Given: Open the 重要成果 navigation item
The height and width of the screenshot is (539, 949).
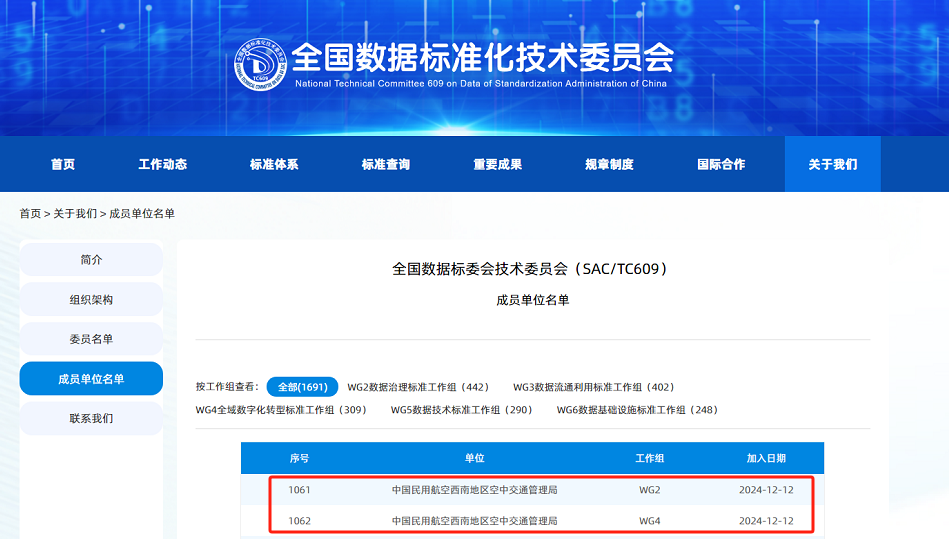Looking at the screenshot, I should coord(498,164).
